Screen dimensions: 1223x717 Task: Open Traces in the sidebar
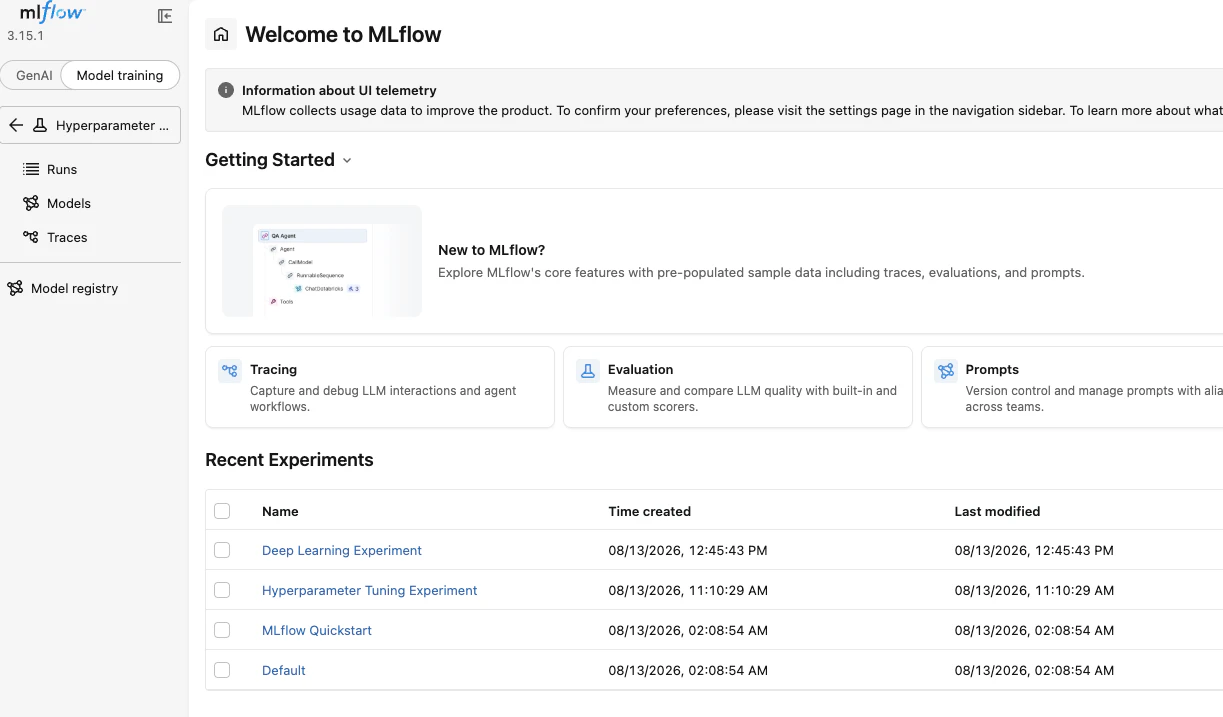pos(67,237)
